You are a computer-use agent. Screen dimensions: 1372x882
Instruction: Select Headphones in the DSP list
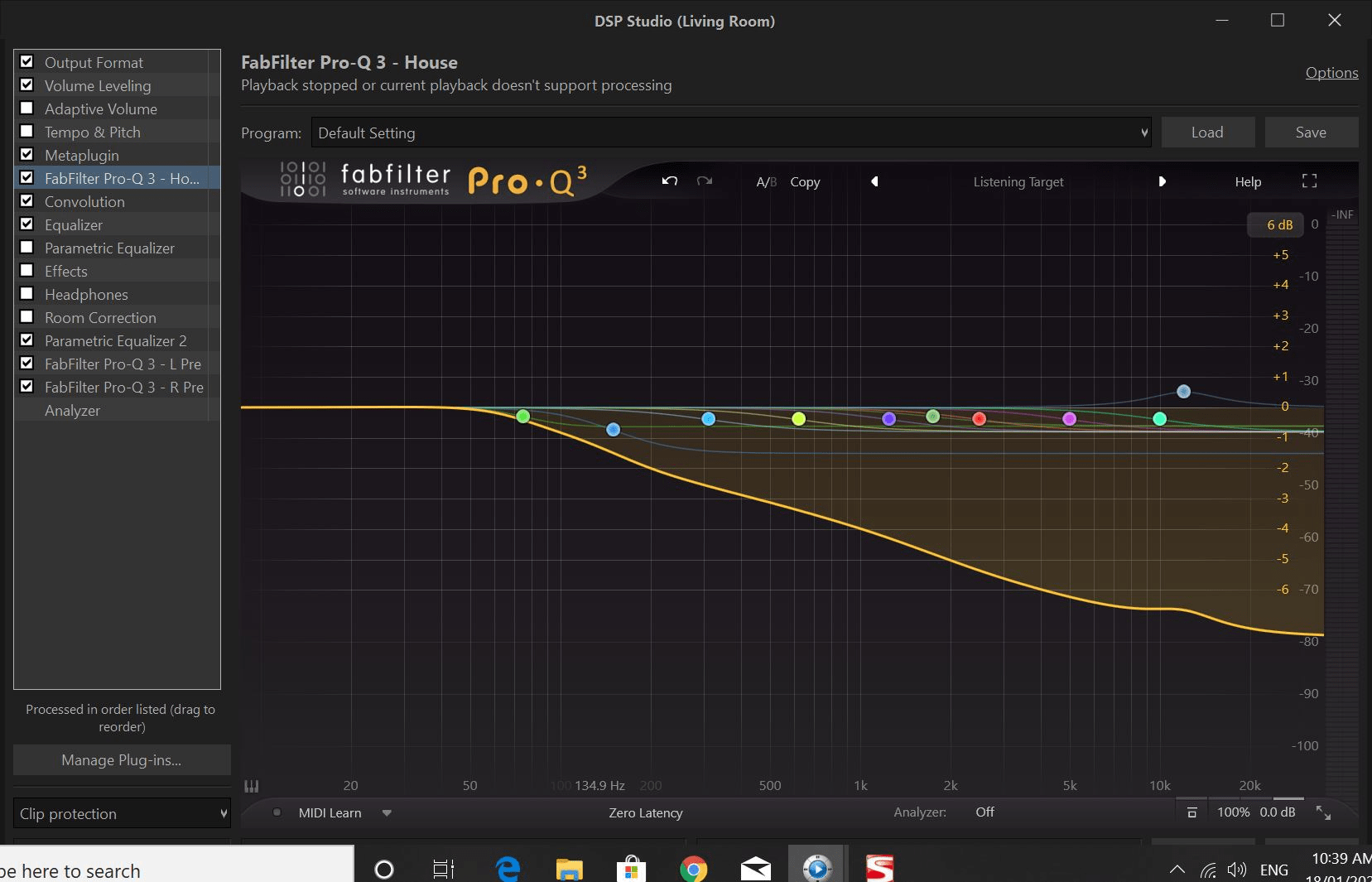coord(86,294)
